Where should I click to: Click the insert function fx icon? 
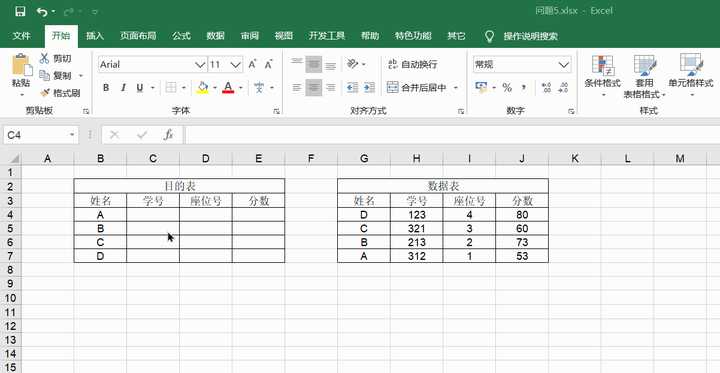(x=169, y=135)
